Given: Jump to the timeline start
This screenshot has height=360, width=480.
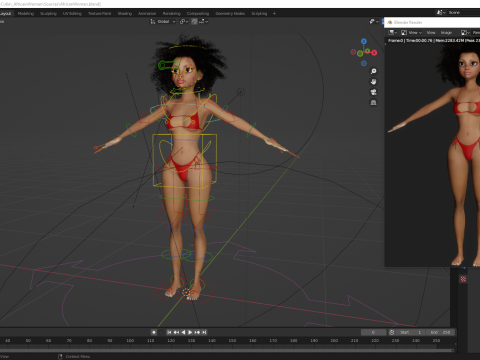Looking at the screenshot, I should pos(169,332).
